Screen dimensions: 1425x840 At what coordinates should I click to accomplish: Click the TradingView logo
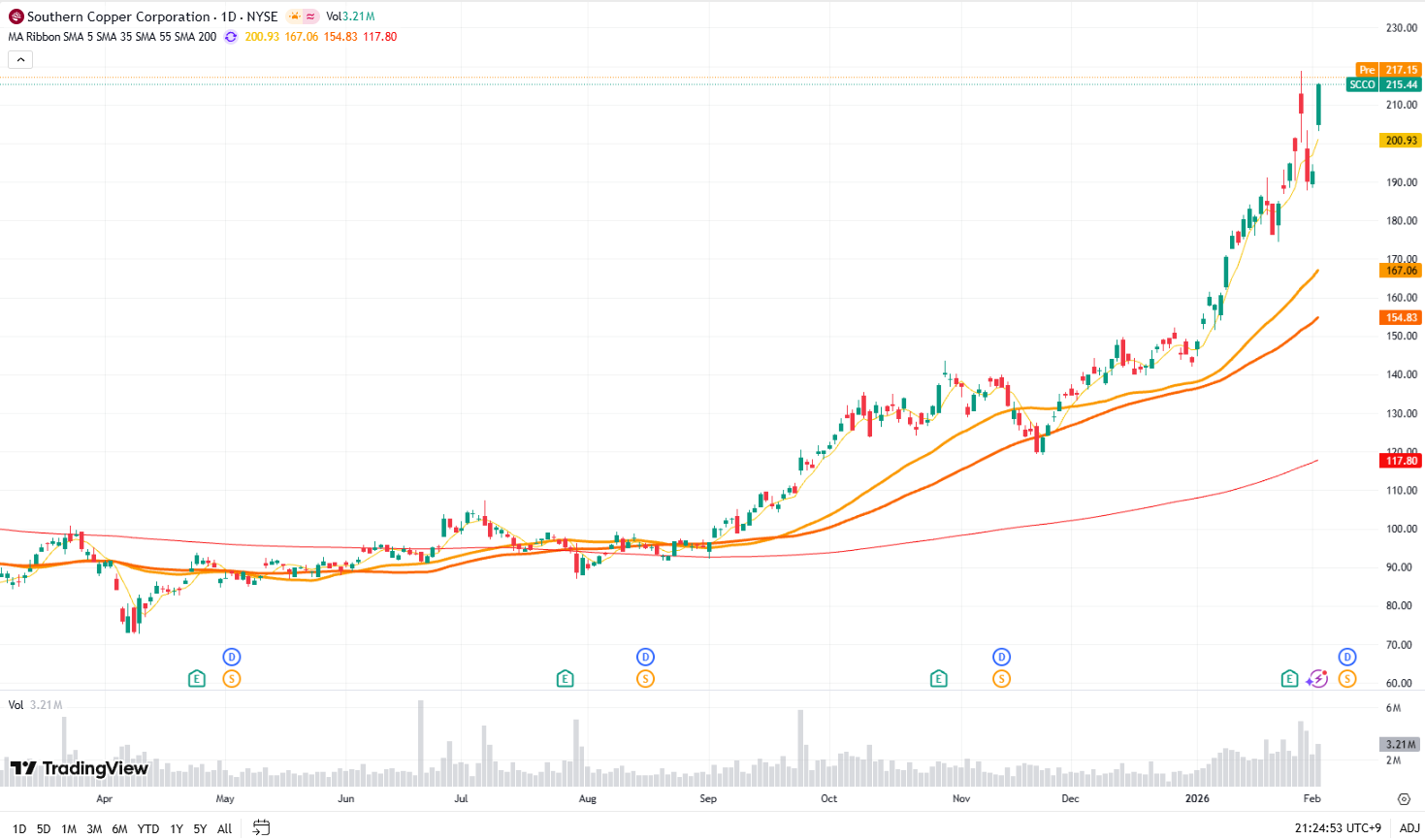coord(80,768)
